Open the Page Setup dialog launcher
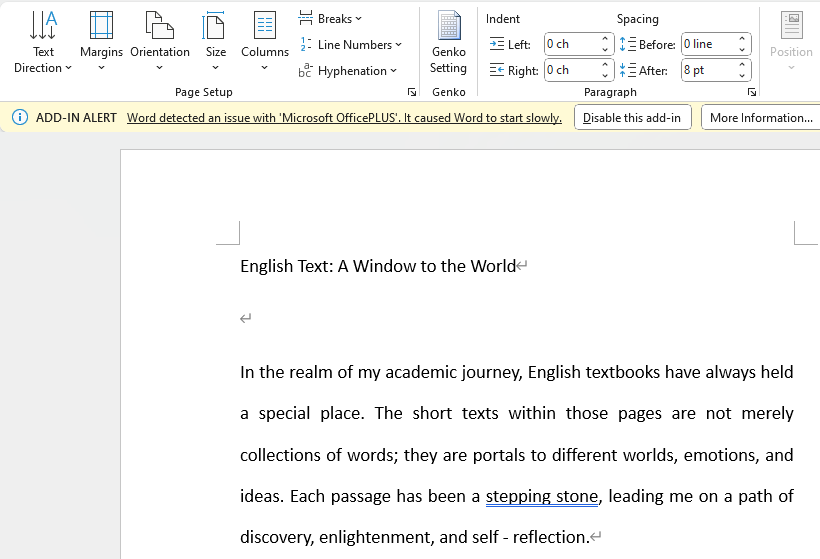 (x=411, y=92)
